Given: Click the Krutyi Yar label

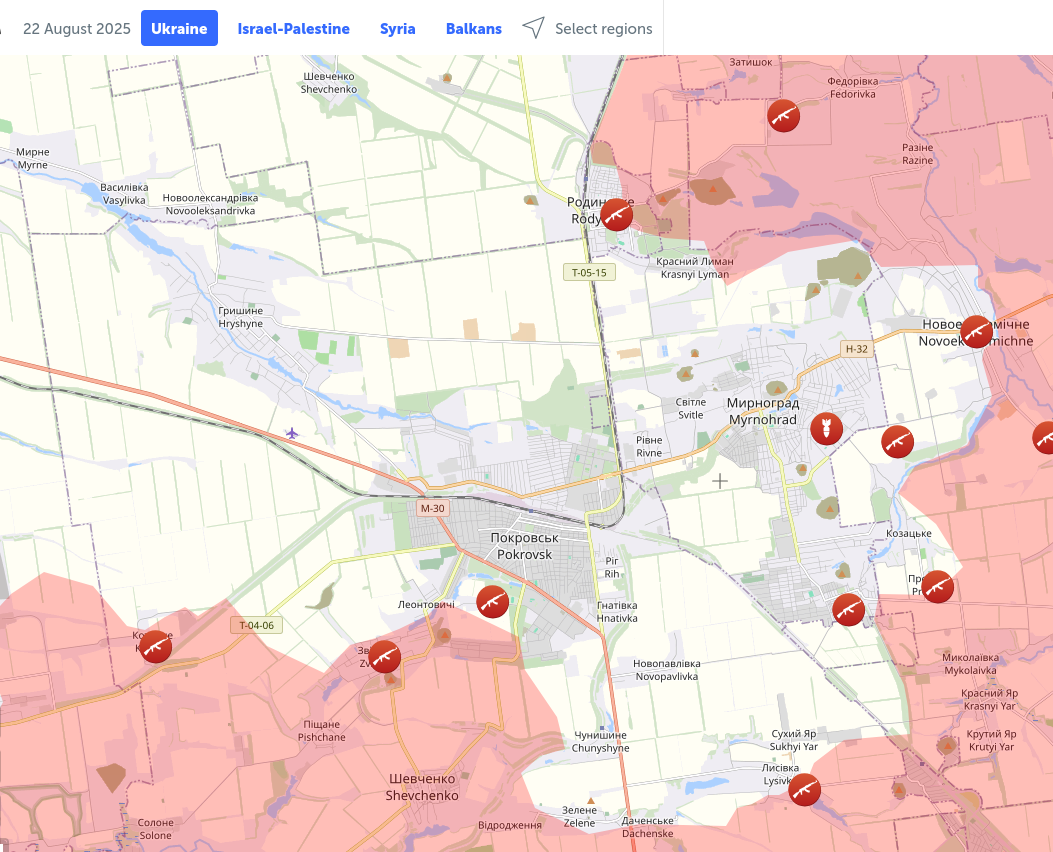Looking at the screenshot, I should click(991, 740).
